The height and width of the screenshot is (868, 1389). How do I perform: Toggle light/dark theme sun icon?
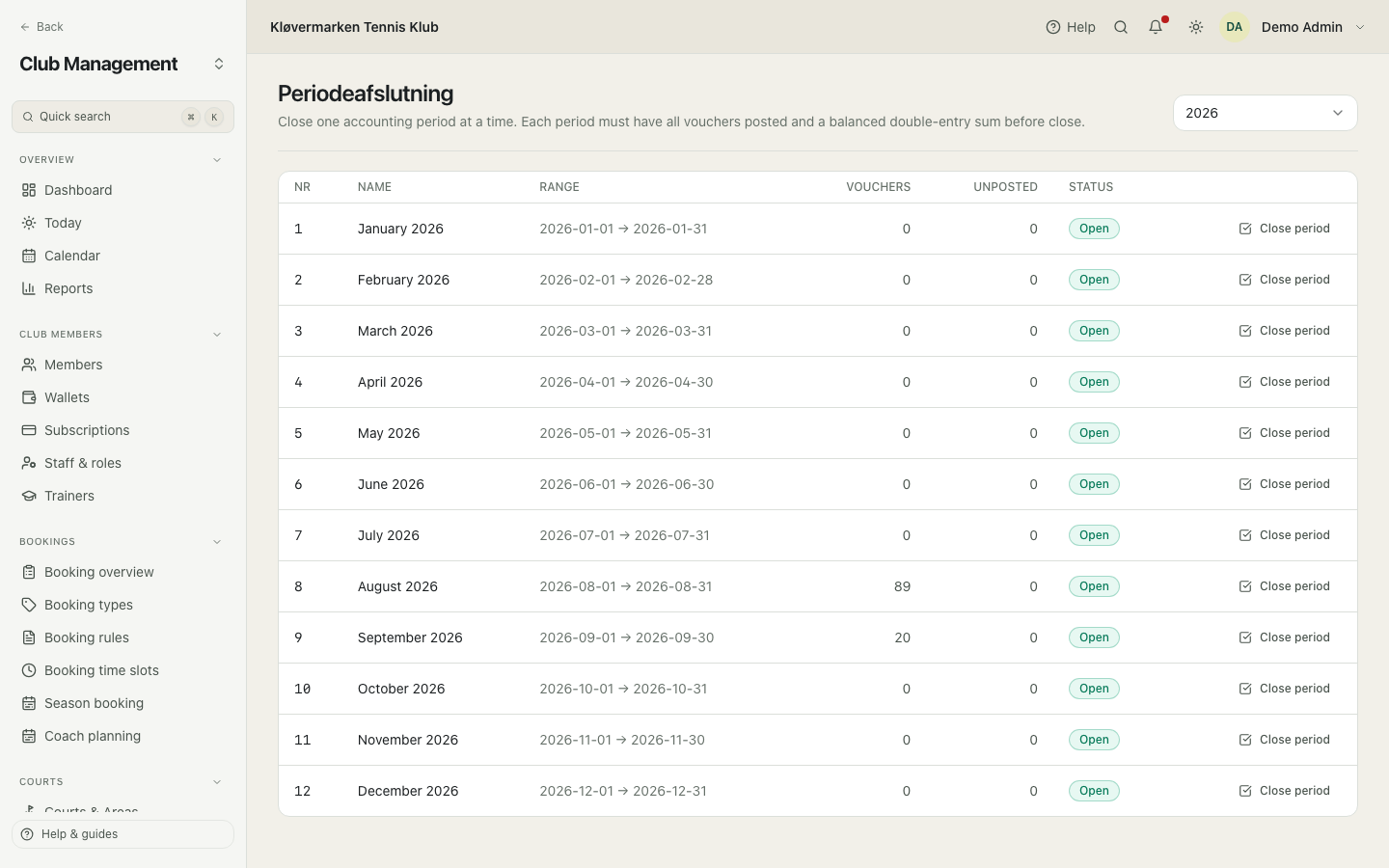1196,27
